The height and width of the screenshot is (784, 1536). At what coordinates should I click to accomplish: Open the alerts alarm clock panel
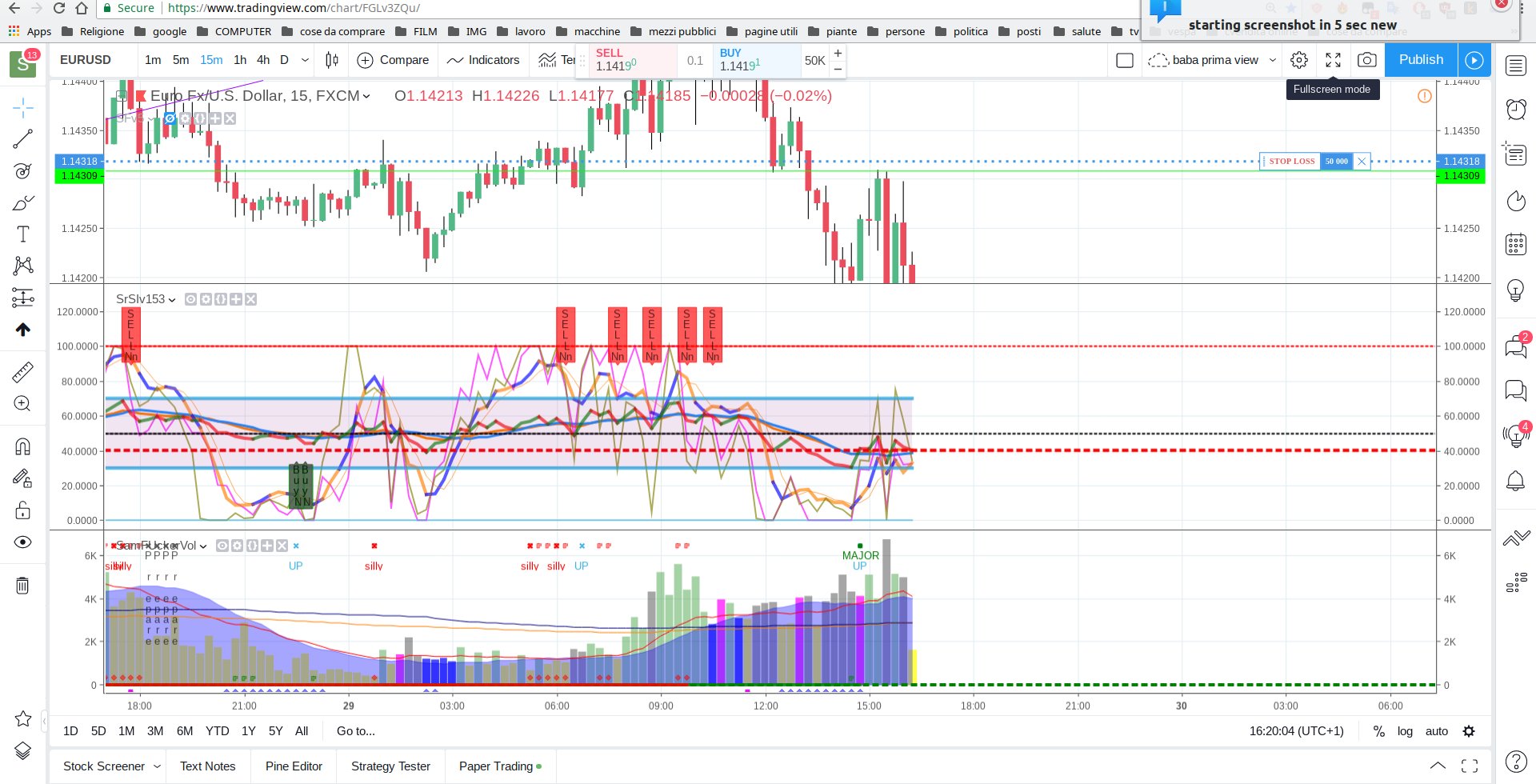pyautogui.click(x=1516, y=109)
